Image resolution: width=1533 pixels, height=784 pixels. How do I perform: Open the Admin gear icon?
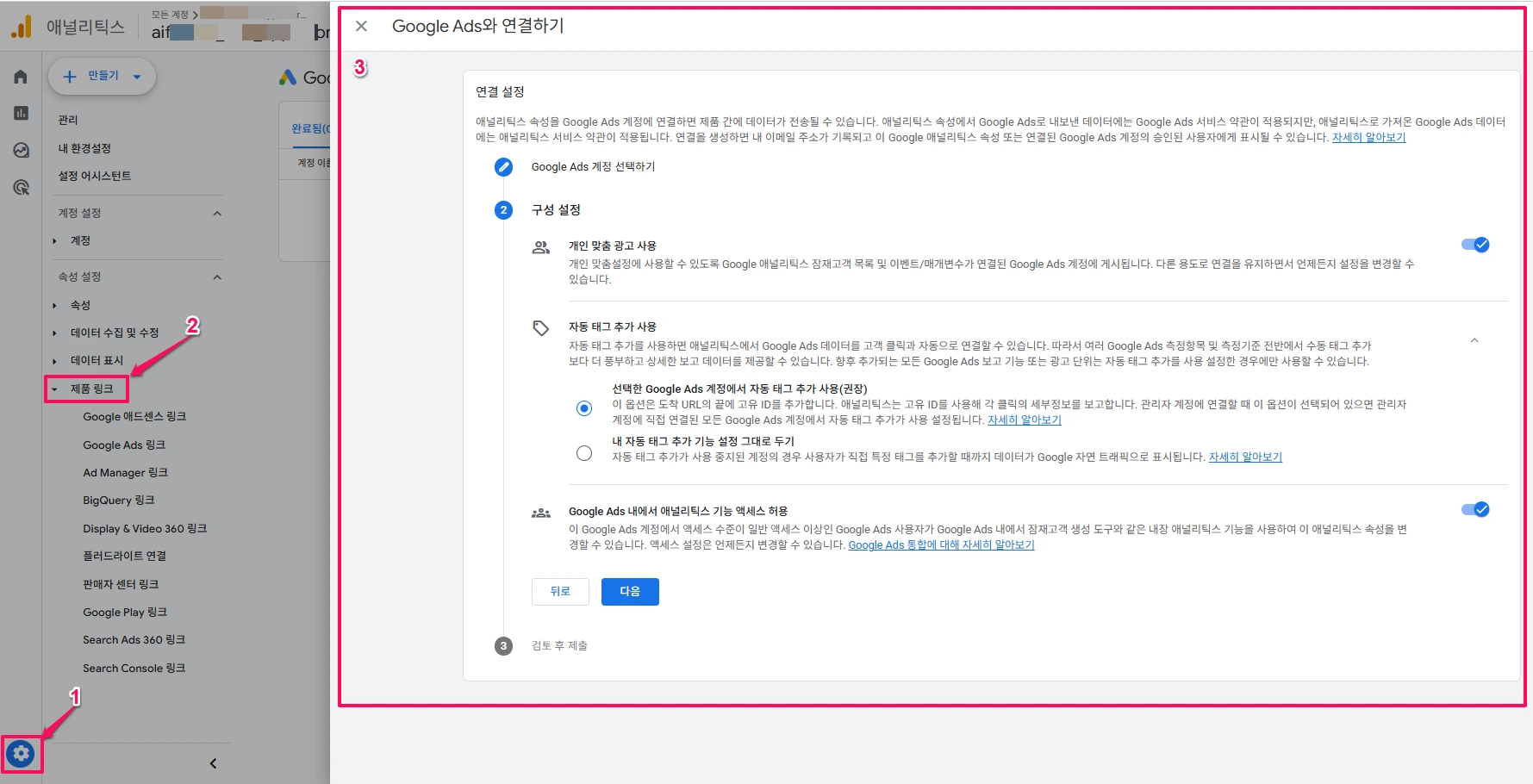(21, 754)
